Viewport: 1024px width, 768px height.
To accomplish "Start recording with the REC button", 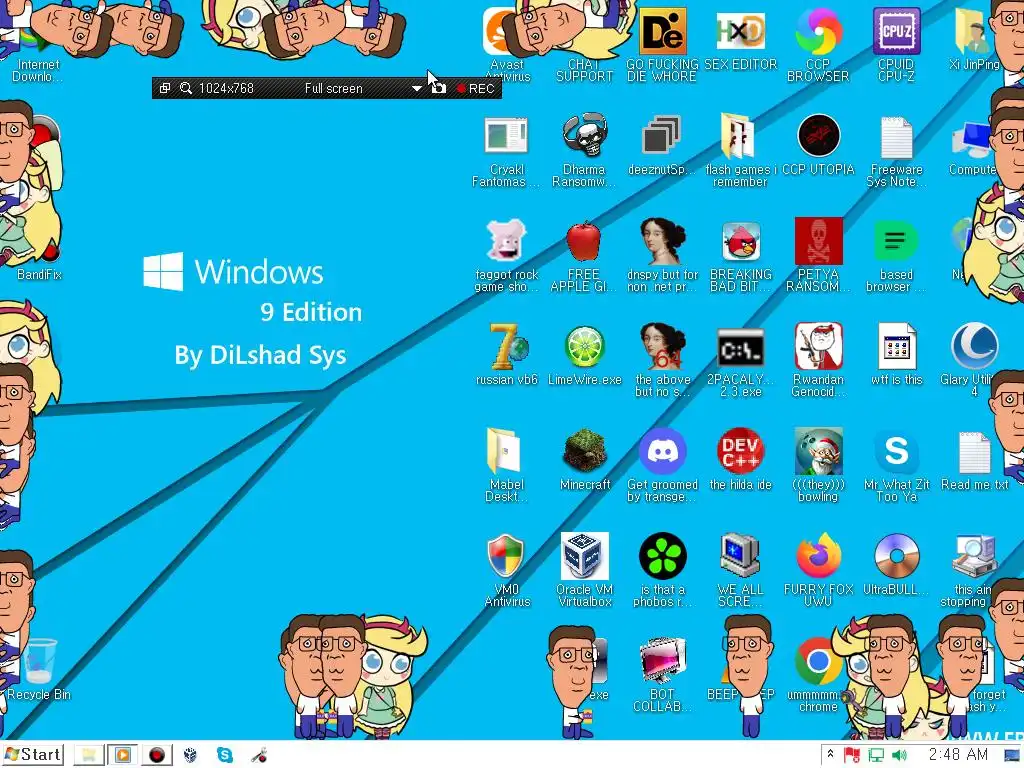I will click(x=475, y=88).
